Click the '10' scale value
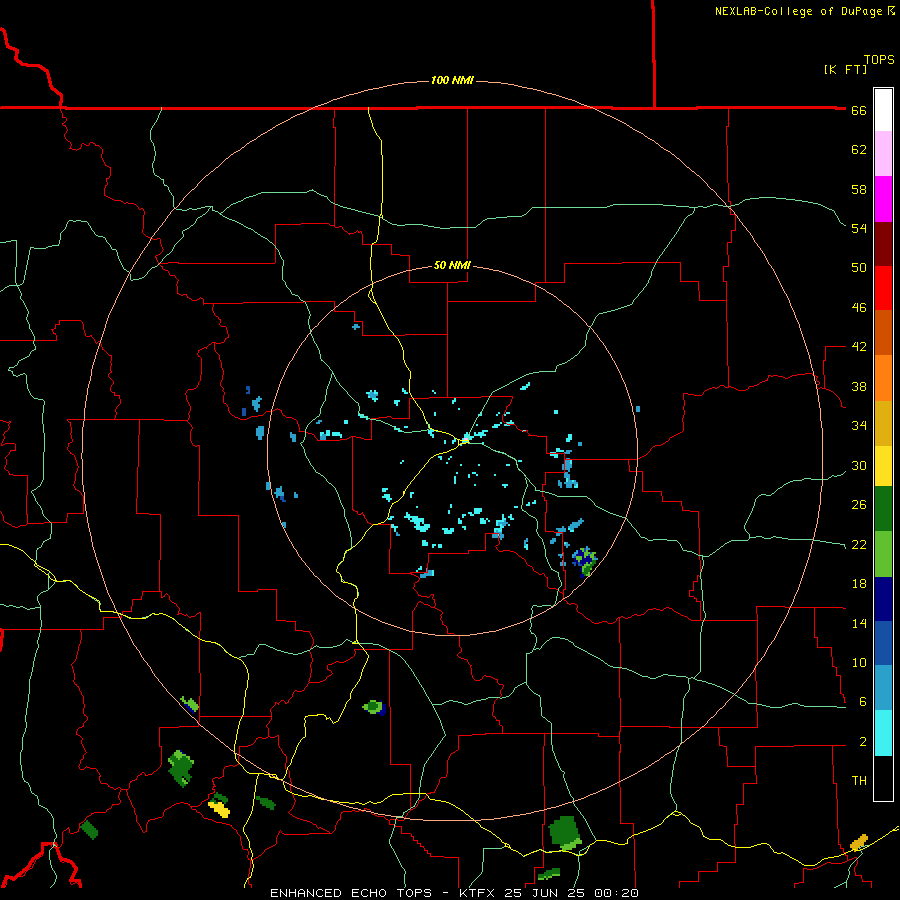Screen dimensions: 900x900 coord(859,662)
